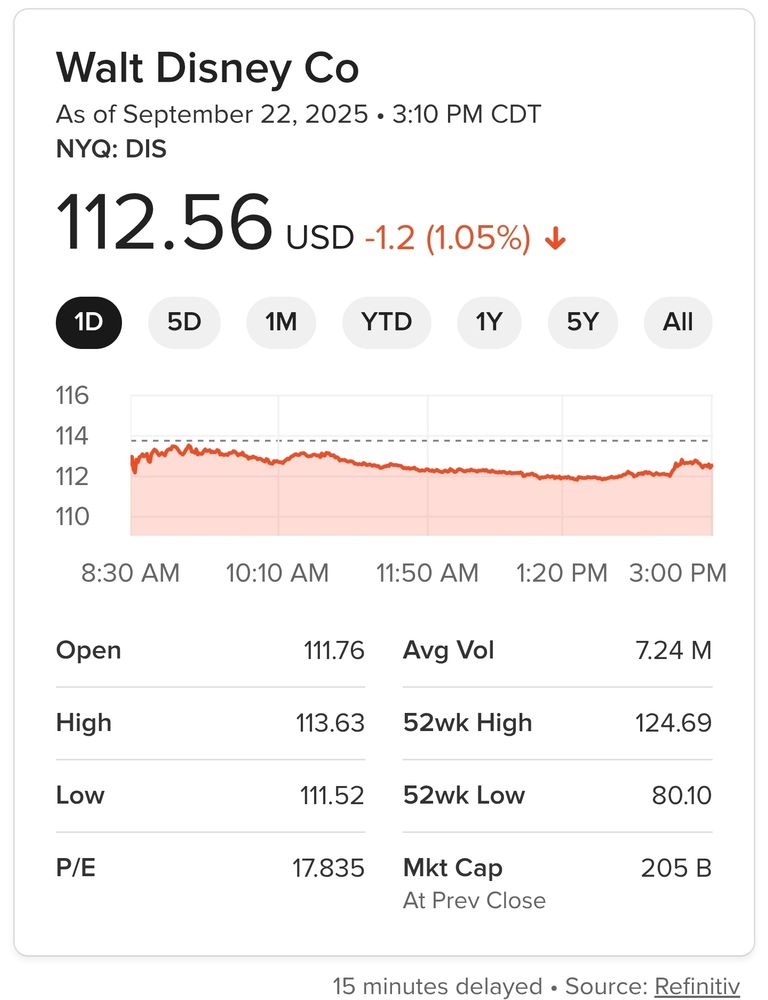Select the 5Y chart range

(x=583, y=322)
